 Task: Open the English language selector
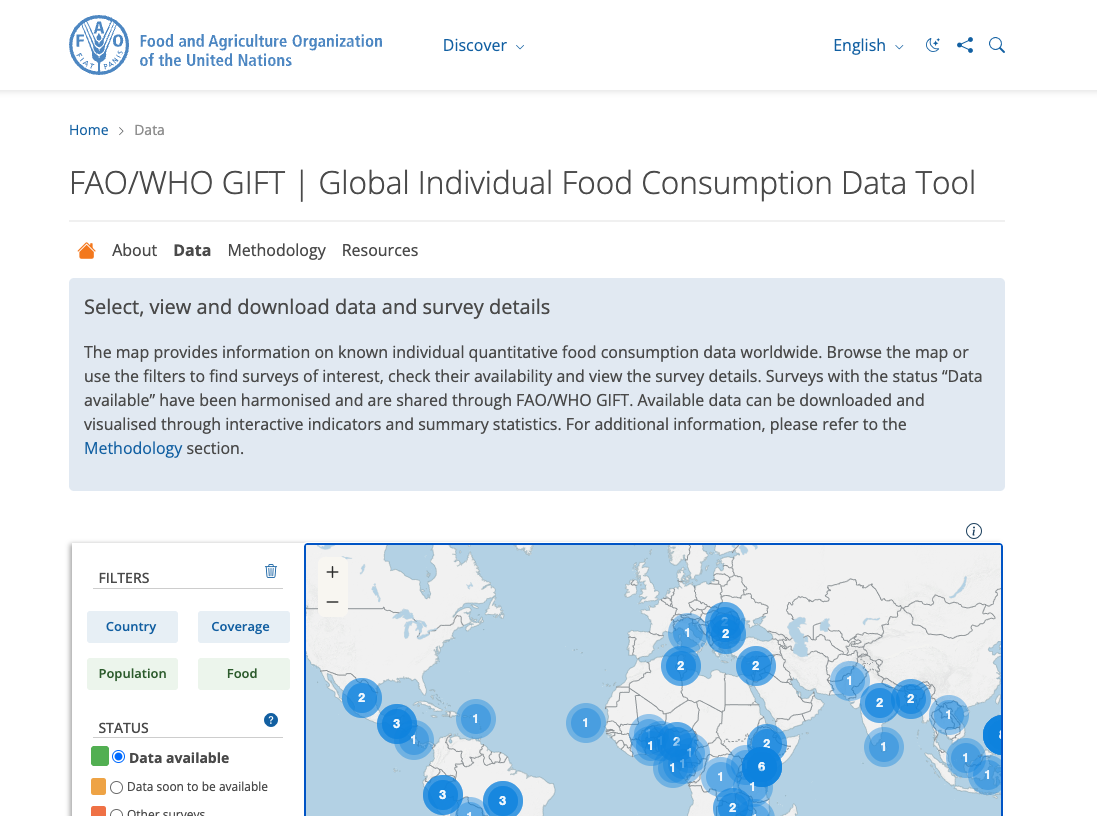pos(866,45)
